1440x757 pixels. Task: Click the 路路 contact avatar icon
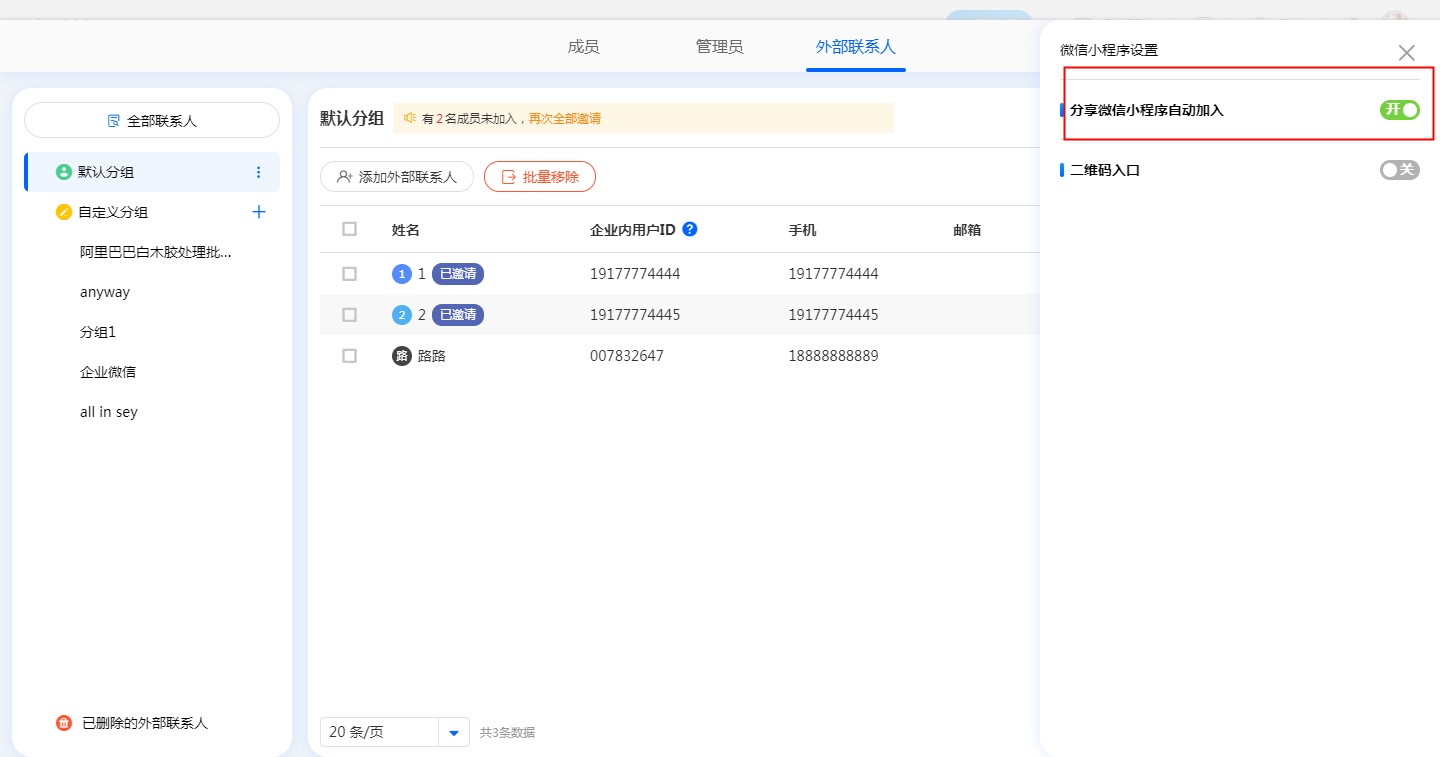tap(402, 356)
